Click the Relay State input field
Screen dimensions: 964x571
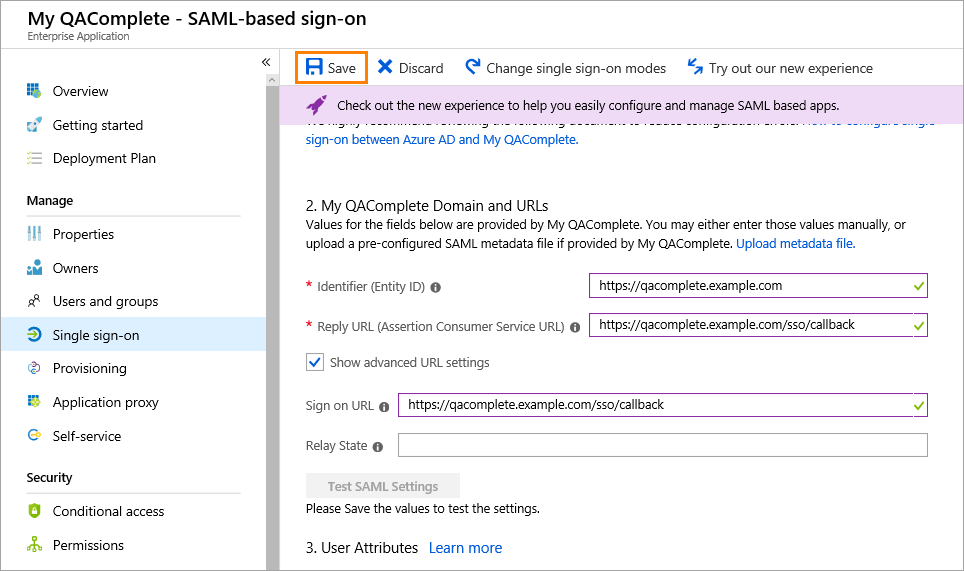(662, 445)
